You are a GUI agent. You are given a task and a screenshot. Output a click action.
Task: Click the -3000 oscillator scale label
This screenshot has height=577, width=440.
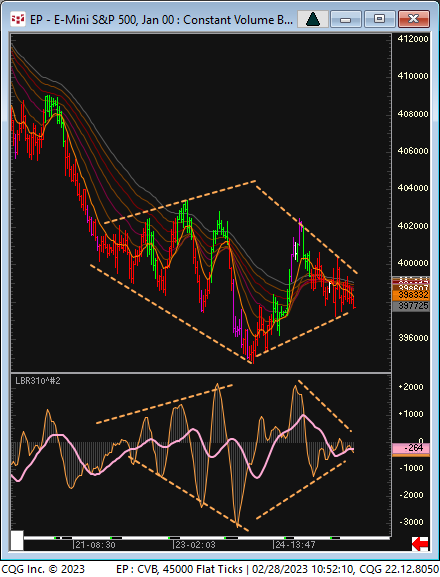point(411,522)
